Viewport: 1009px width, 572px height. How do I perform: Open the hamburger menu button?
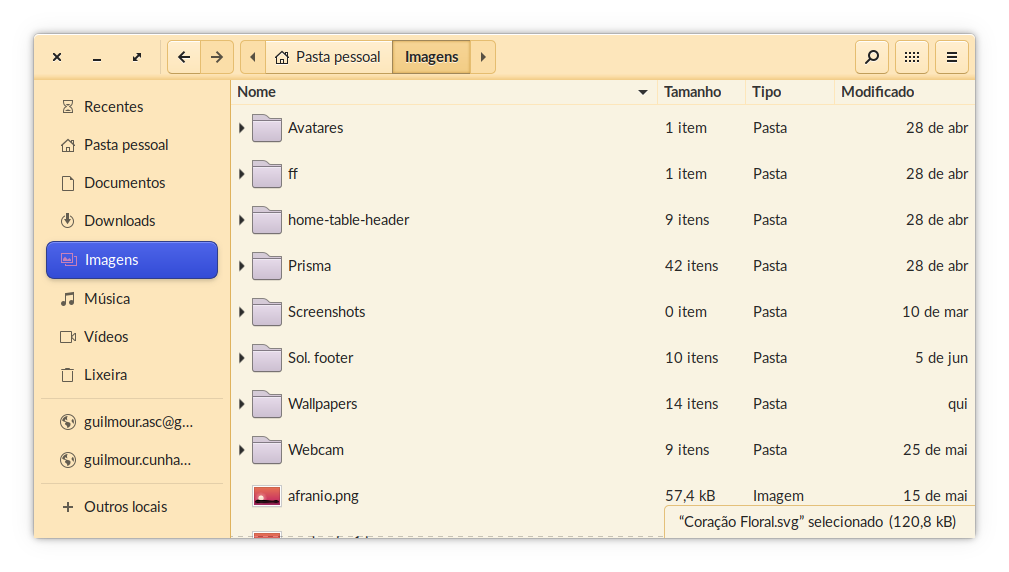(x=952, y=57)
